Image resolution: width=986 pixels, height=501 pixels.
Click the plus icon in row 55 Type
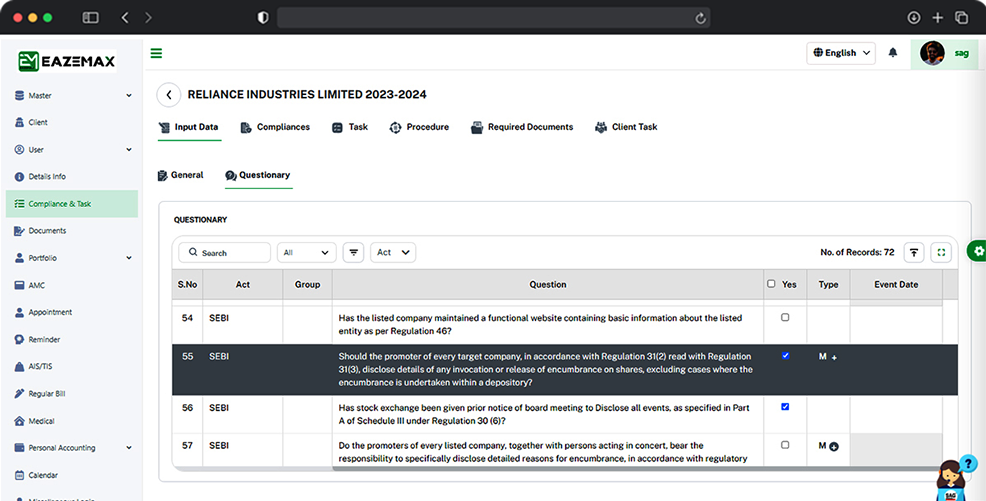pyautogui.click(x=834, y=358)
